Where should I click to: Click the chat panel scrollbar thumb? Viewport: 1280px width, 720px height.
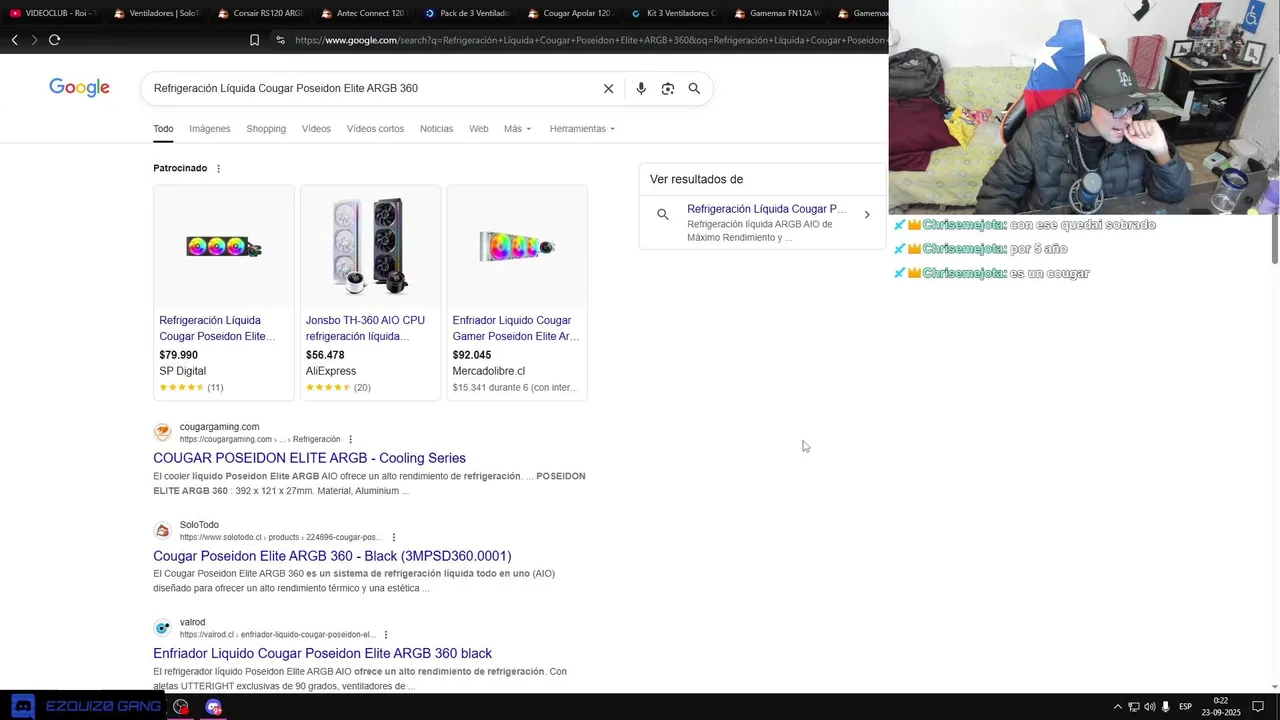[1274, 239]
